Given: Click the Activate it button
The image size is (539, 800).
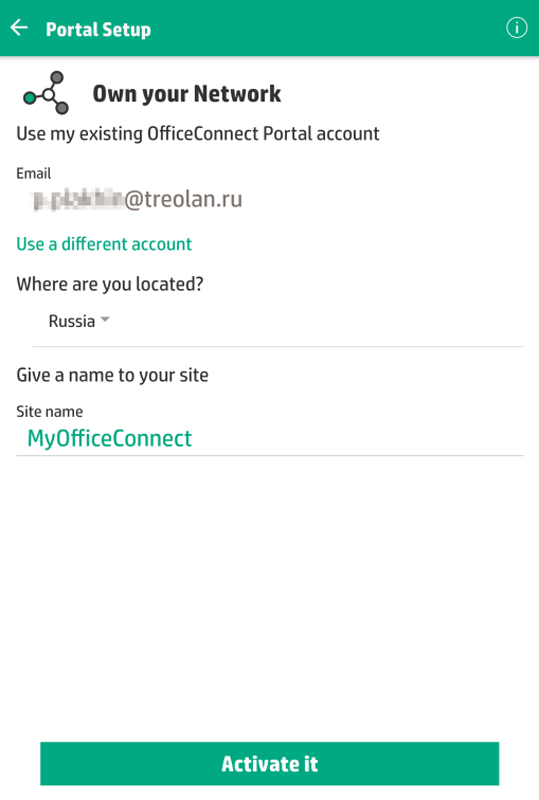Looking at the screenshot, I should (x=270, y=763).
